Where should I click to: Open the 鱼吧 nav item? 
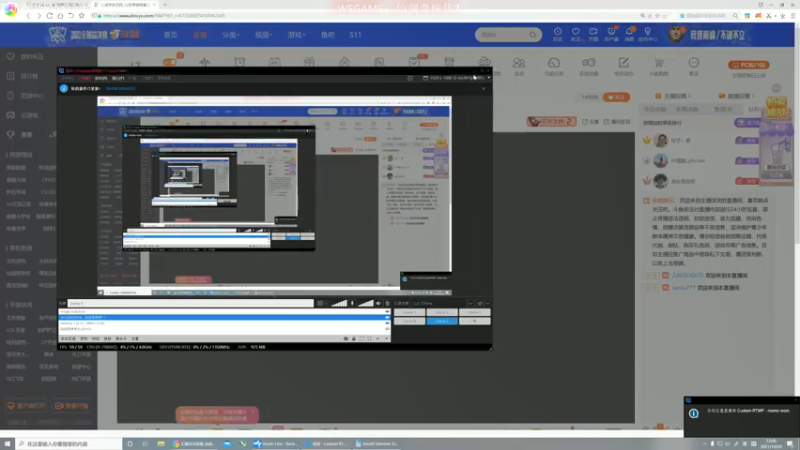coord(328,35)
